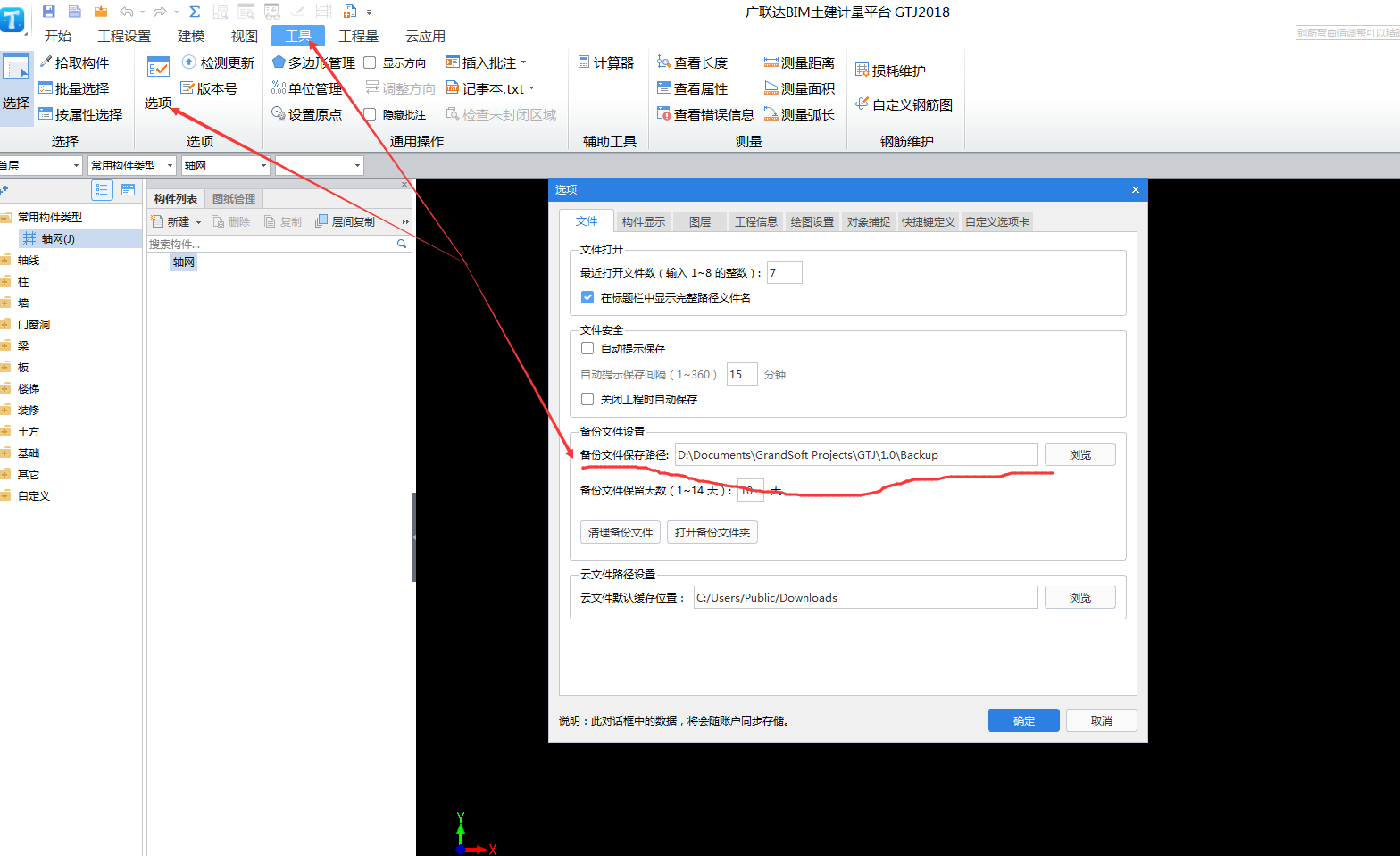Viewport: 1400px width, 856px height.
Task: Select 测量距离 measure distance tool
Action: [x=799, y=62]
